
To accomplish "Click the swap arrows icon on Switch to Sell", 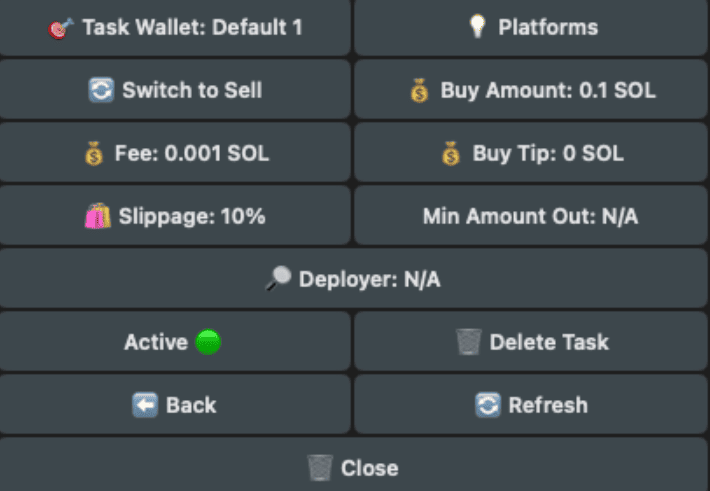I will [x=101, y=90].
